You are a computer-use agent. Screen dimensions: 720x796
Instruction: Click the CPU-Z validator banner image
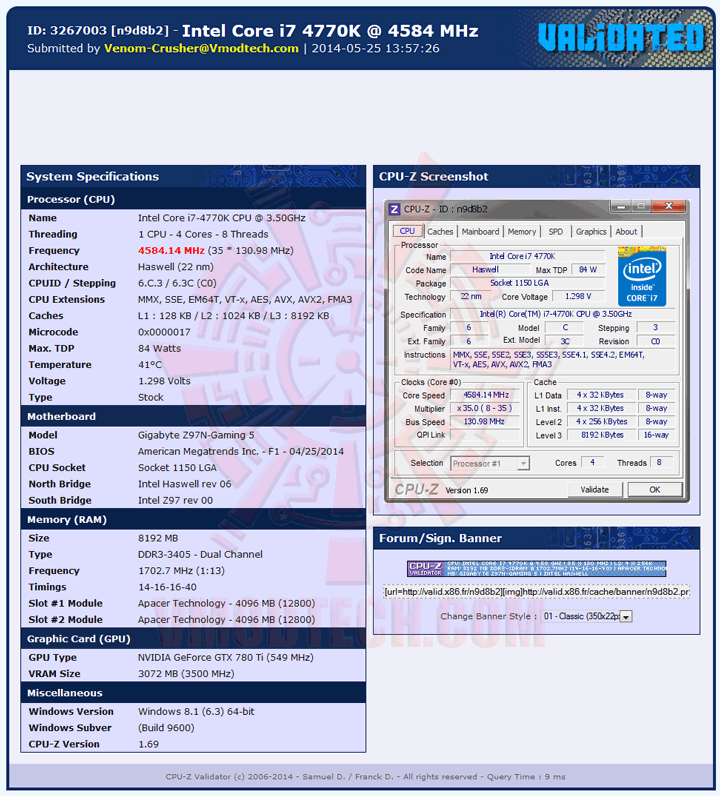536,569
